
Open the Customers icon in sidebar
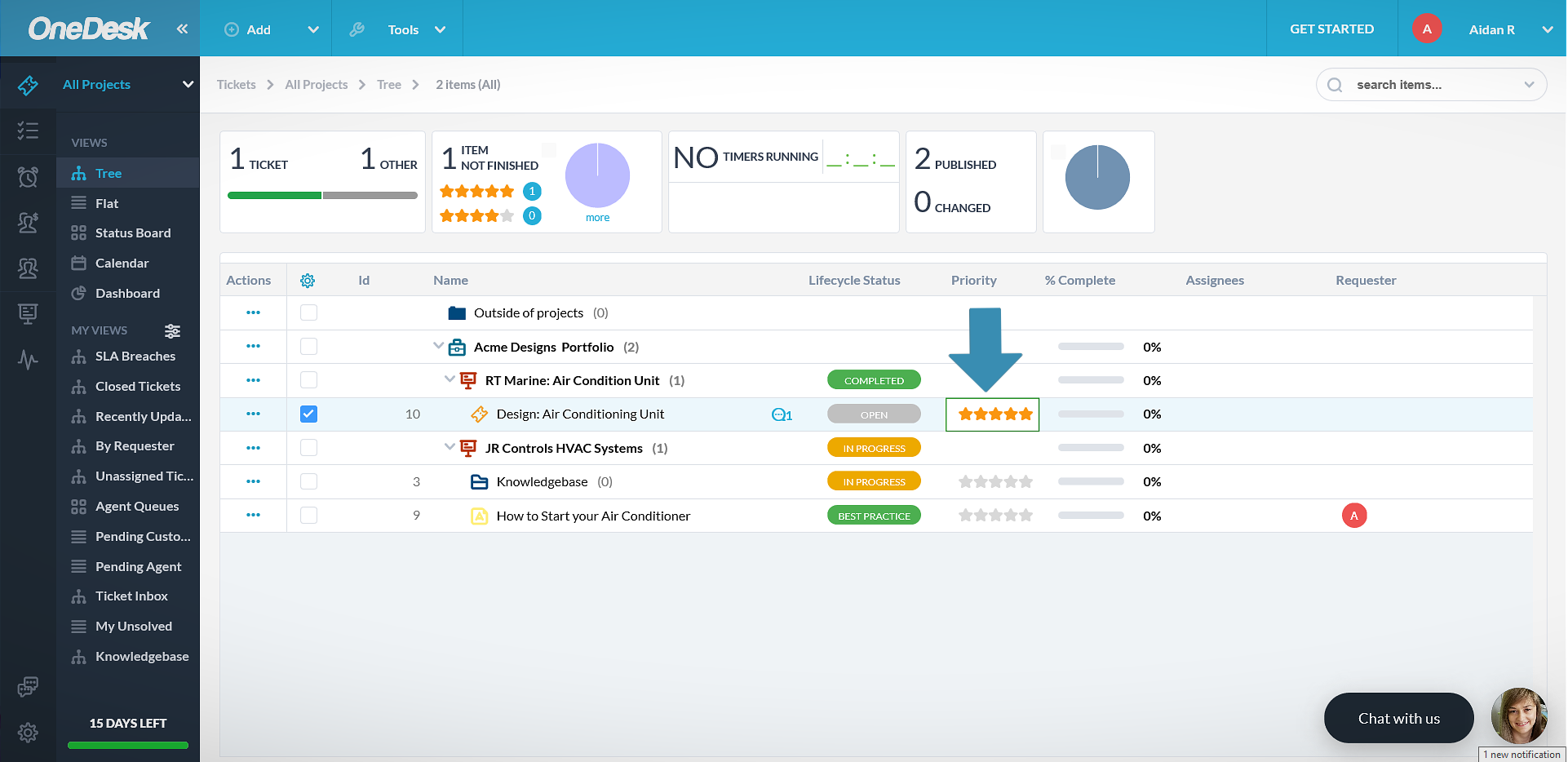[x=28, y=222]
